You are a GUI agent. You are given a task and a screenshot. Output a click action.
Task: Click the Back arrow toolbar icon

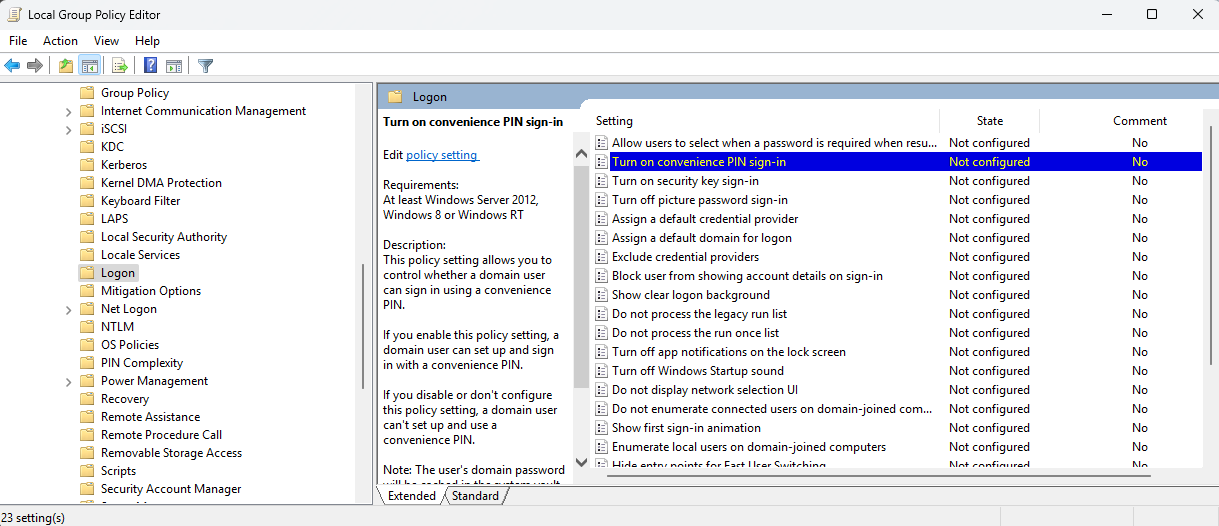pos(12,66)
